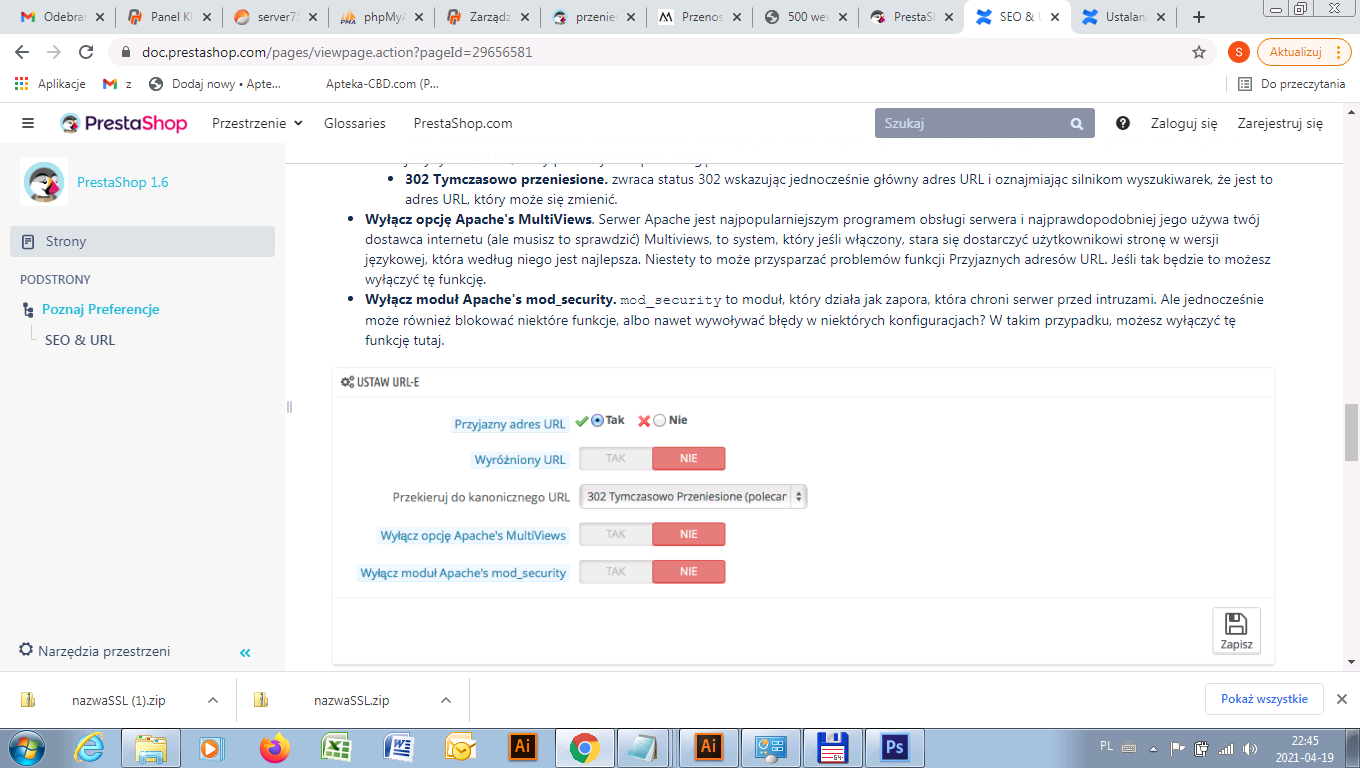This screenshot has width=1360, height=768.
Task: Open Poznaj Preferencje page link
Action: (x=101, y=310)
